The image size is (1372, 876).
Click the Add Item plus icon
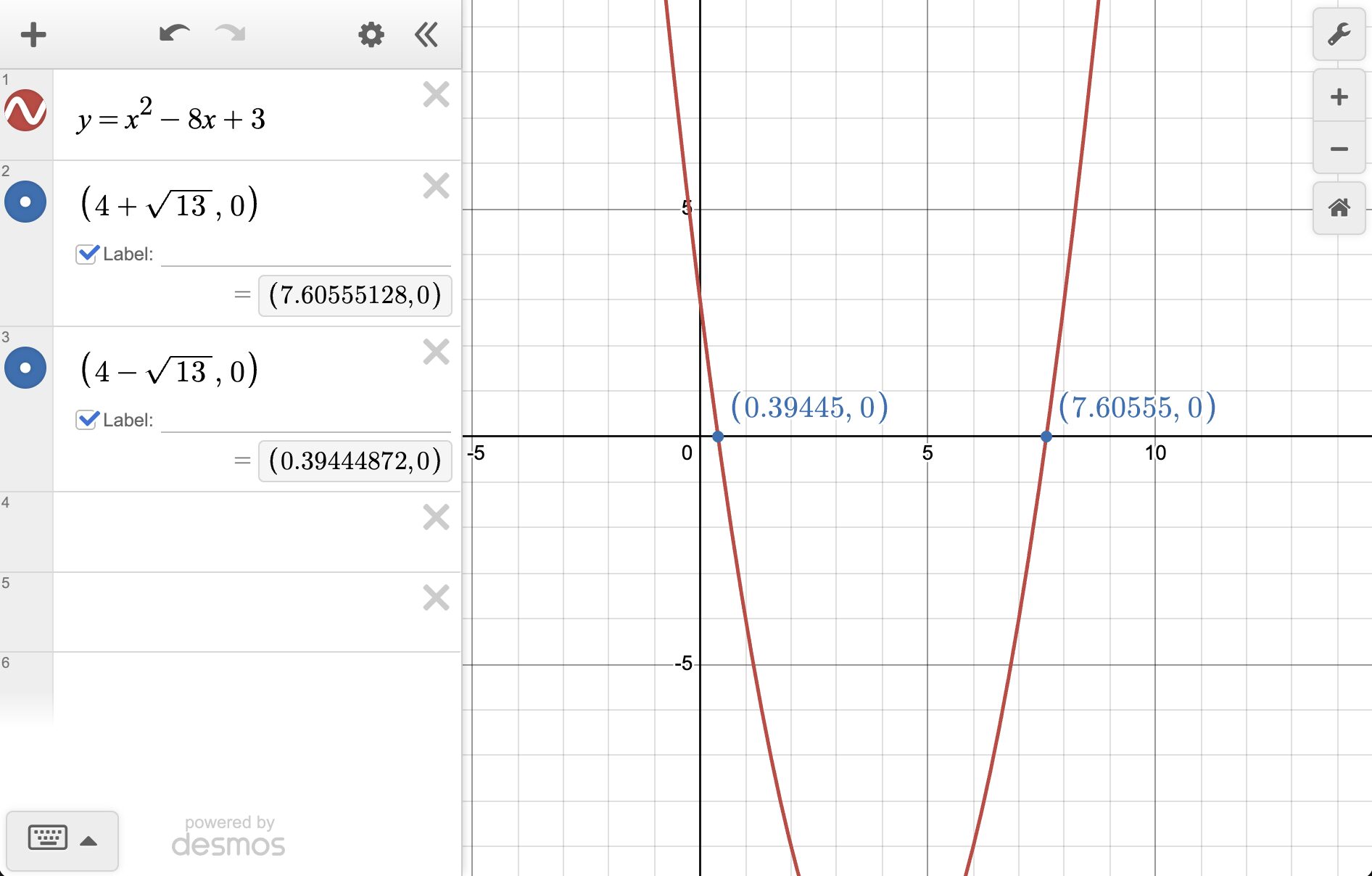[33, 35]
